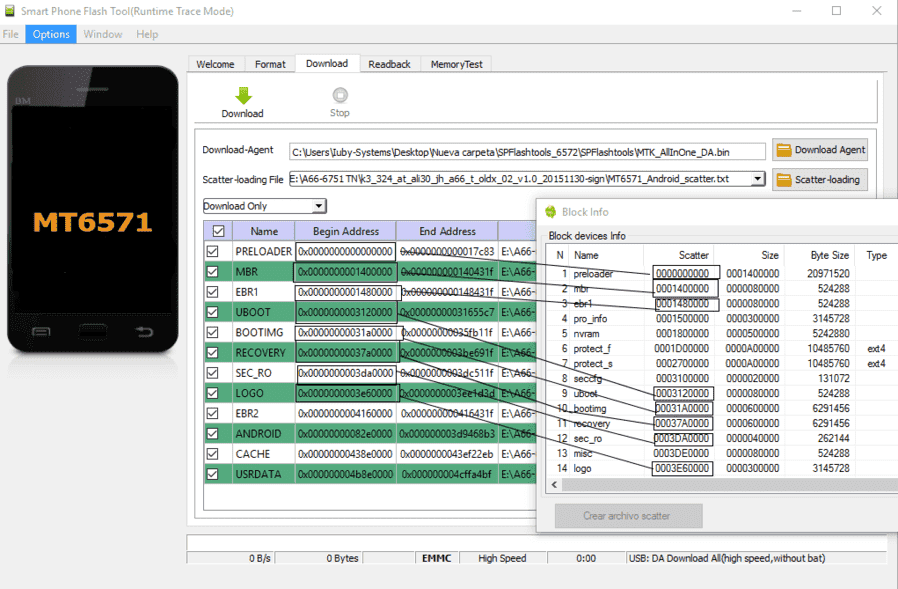Click the Crear archivo scatter button

628,516
